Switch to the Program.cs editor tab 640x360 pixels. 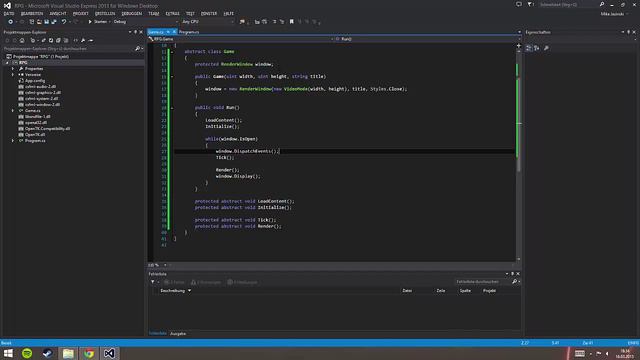coord(189,32)
